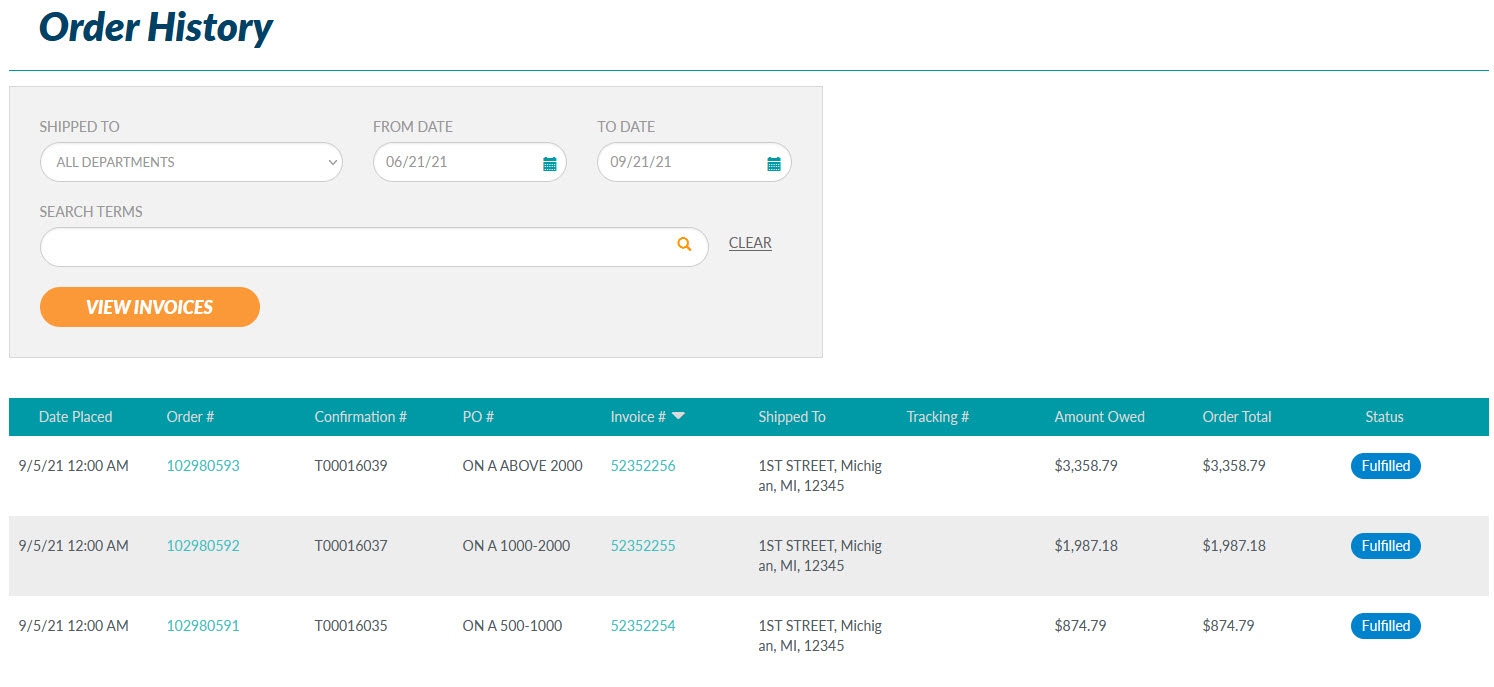Click Fulfilled badge for order 102980593
The image size is (1494, 687).
click(x=1386, y=466)
